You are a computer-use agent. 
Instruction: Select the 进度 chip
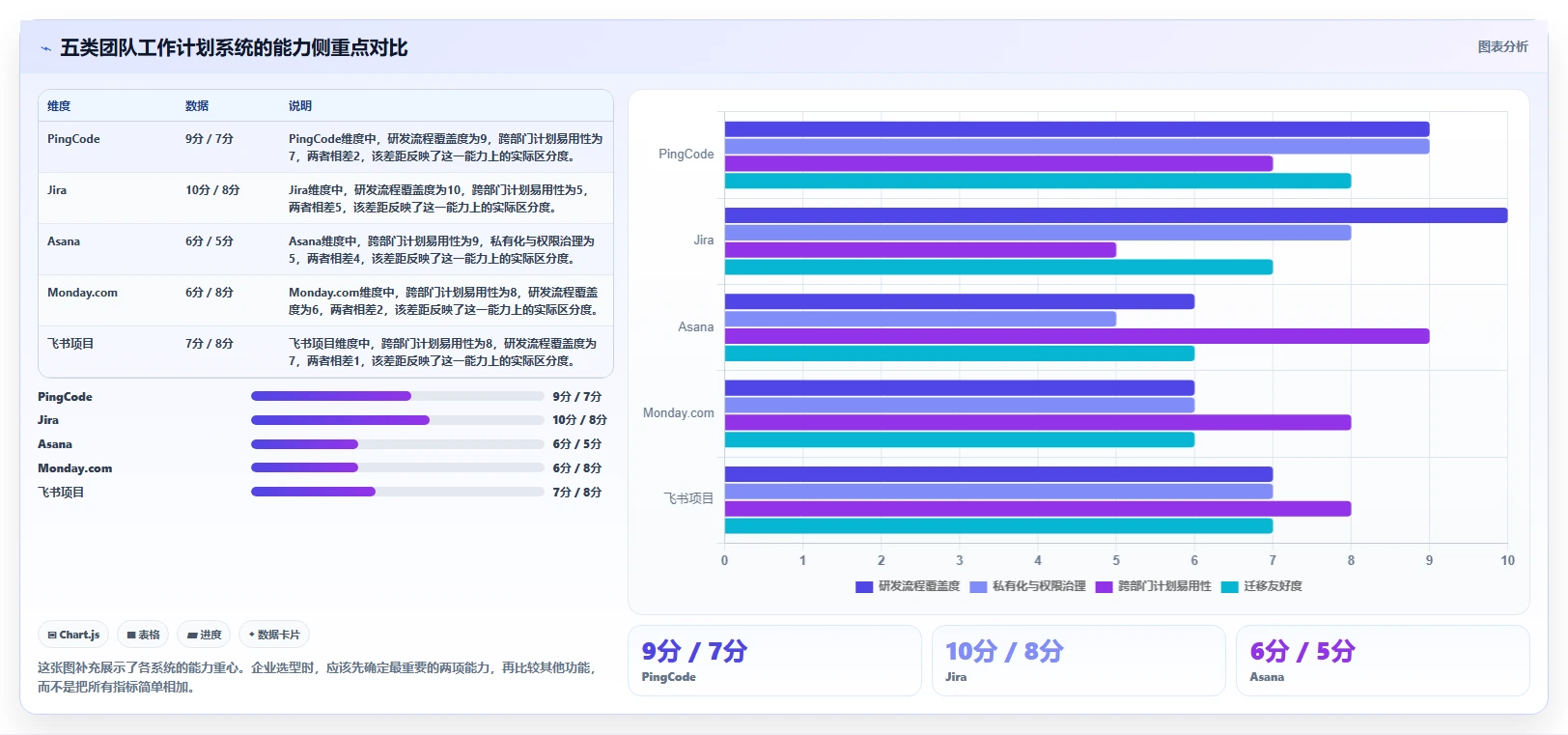[x=204, y=635]
